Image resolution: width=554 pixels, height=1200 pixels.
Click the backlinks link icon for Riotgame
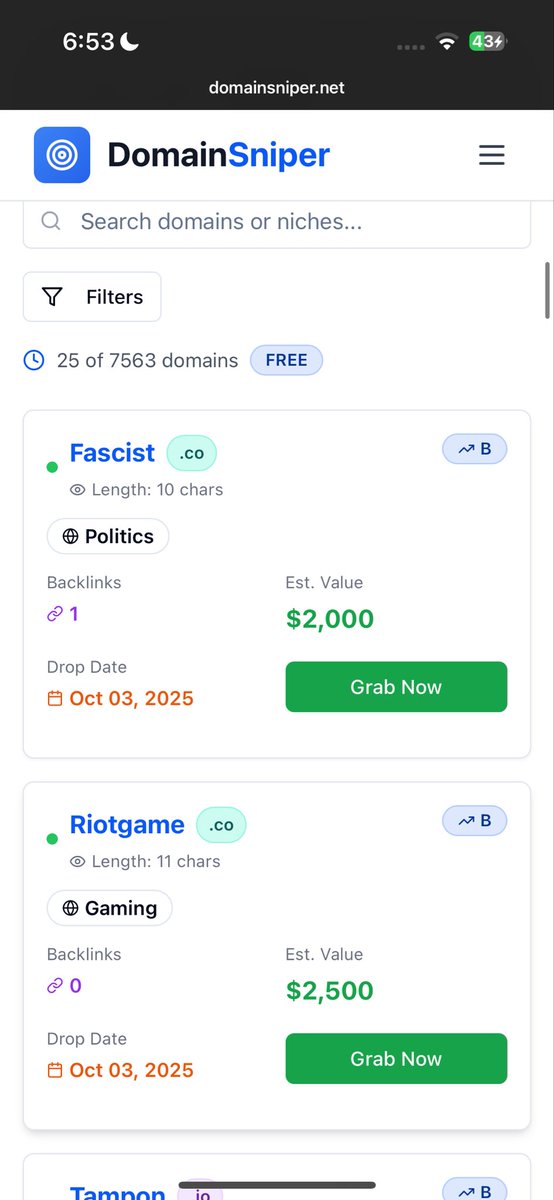[x=55, y=986]
